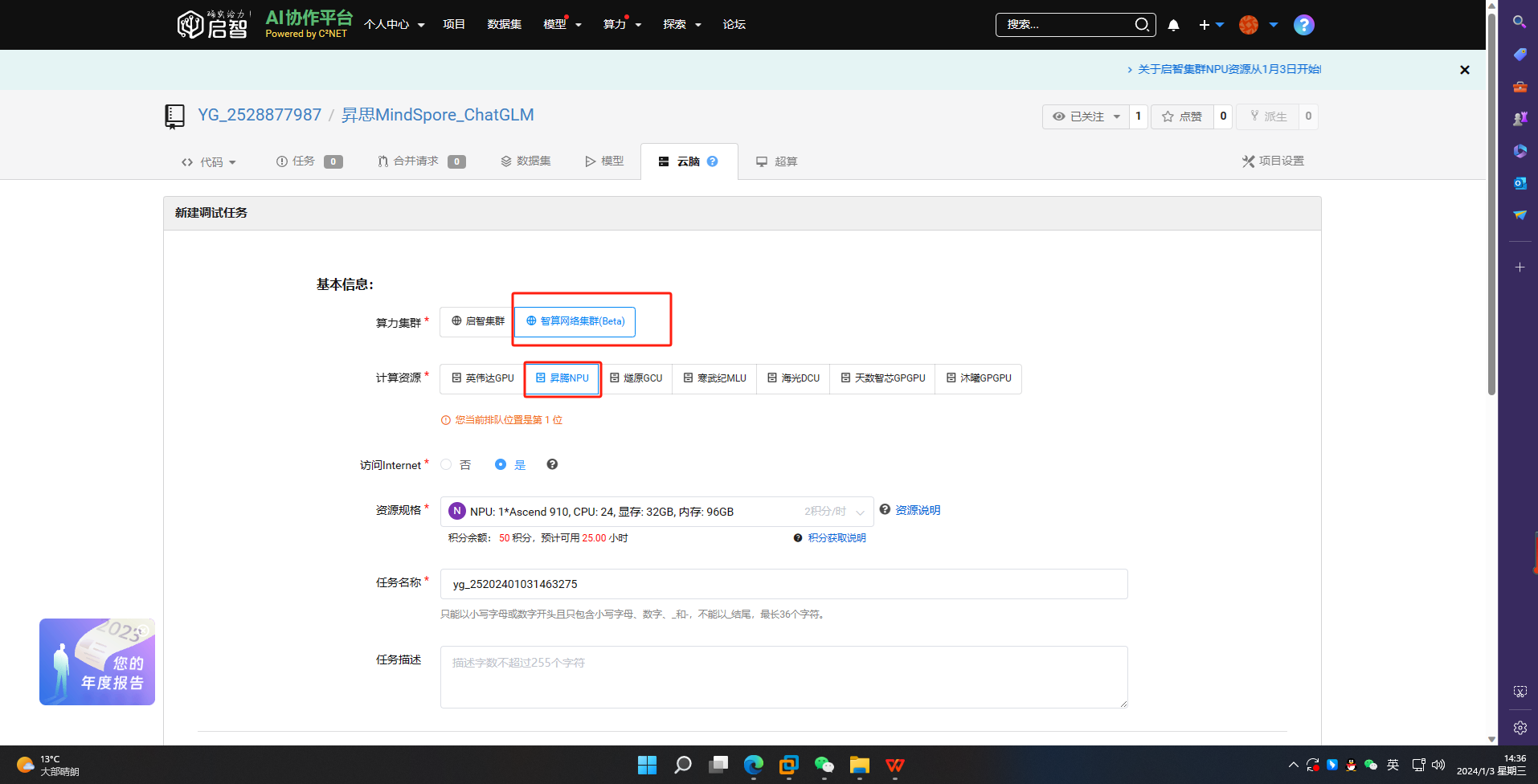Switch to the 任务 tab
The height and width of the screenshot is (784, 1538).
pos(309,161)
